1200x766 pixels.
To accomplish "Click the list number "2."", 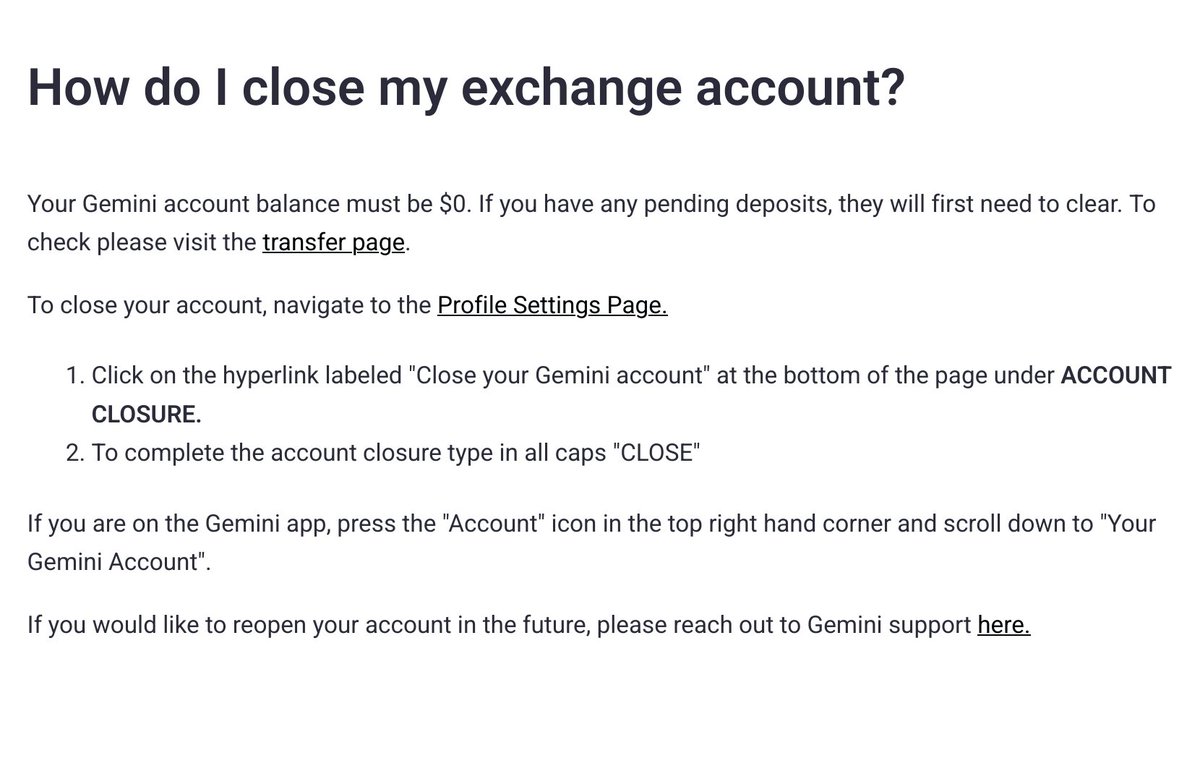I will pyautogui.click(x=75, y=452).
